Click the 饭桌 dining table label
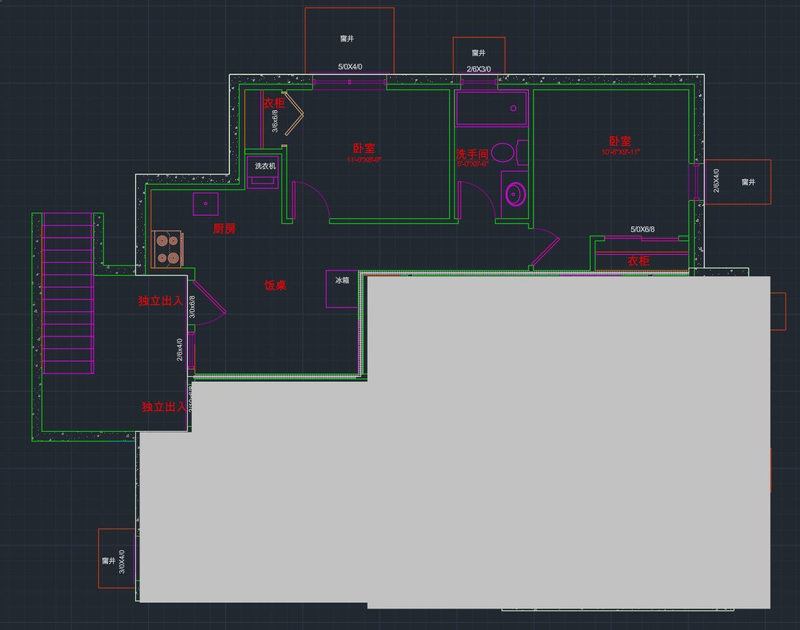Screen dimensions: 800x630 [275, 286]
